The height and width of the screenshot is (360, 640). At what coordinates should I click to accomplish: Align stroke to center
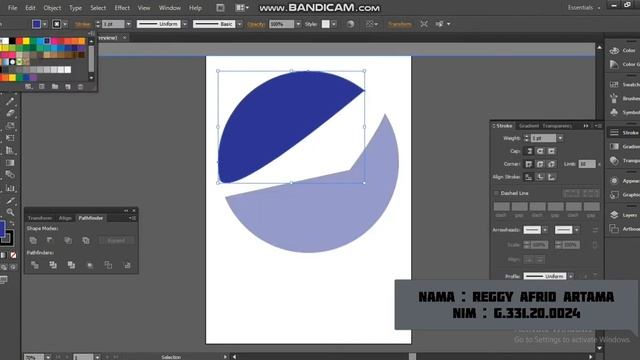tap(529, 177)
